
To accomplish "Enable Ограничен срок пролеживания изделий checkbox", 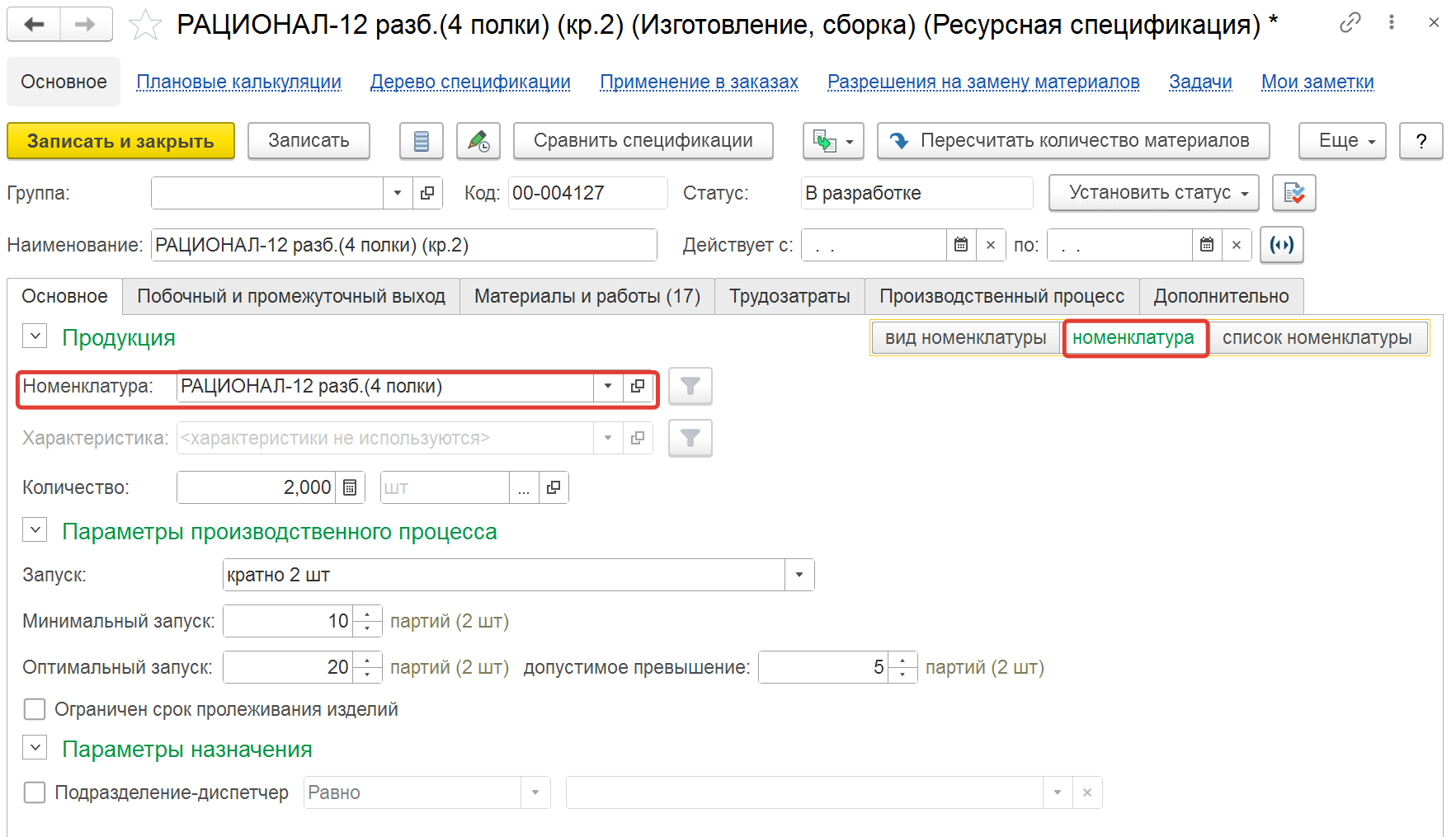I will (35, 709).
